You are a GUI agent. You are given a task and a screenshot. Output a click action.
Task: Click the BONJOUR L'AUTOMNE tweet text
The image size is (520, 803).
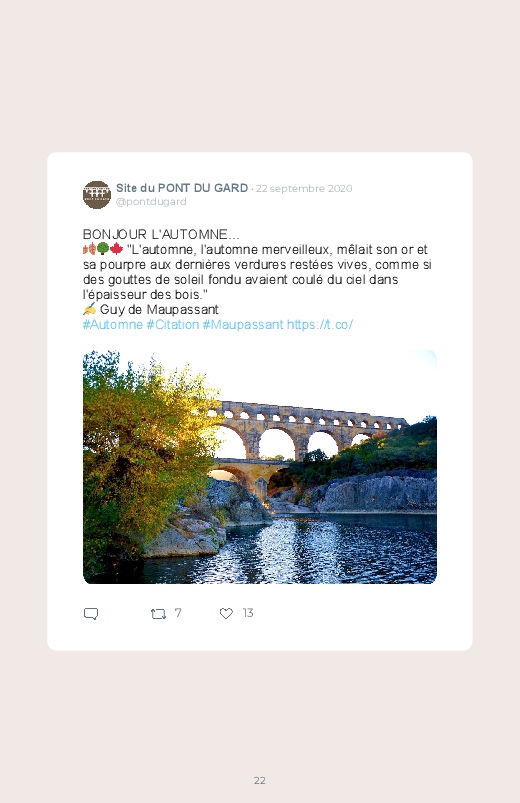(x=161, y=235)
